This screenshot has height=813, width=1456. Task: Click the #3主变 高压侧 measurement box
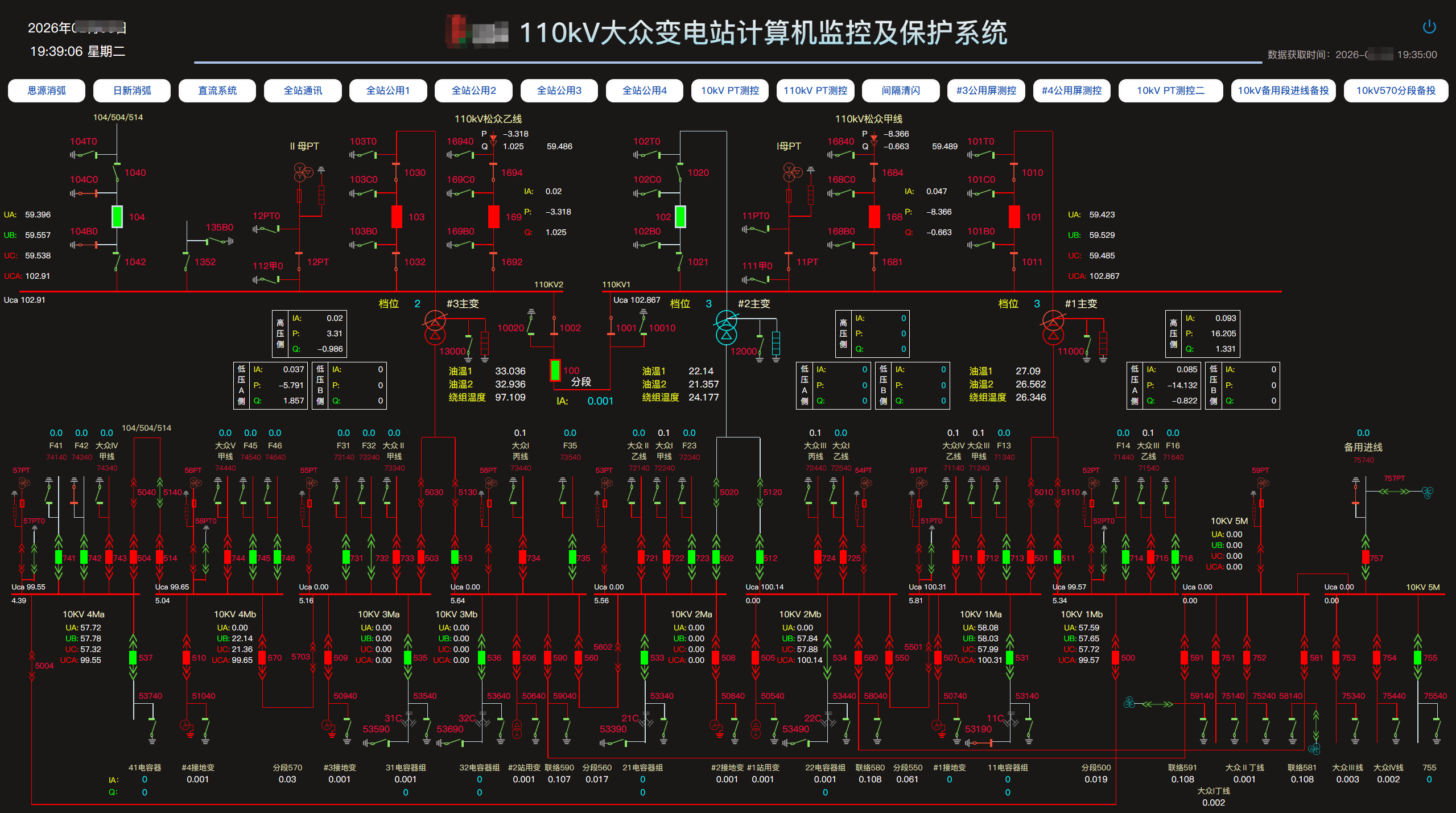(x=310, y=333)
